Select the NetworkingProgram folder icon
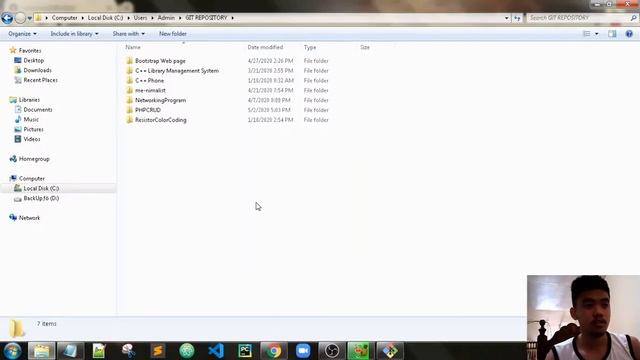 (x=130, y=100)
